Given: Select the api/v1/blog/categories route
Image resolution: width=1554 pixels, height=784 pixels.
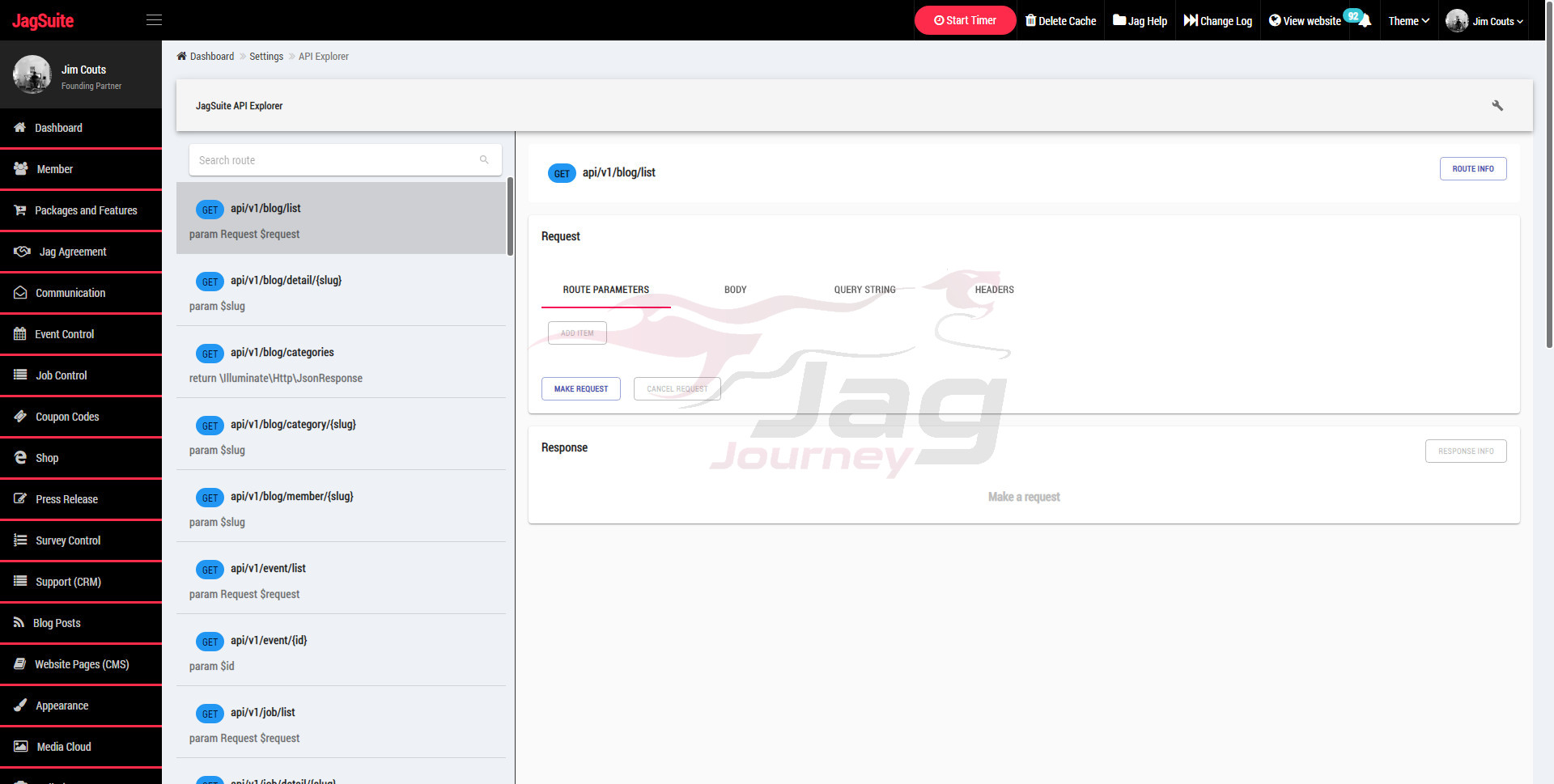Looking at the screenshot, I should pyautogui.click(x=342, y=362).
